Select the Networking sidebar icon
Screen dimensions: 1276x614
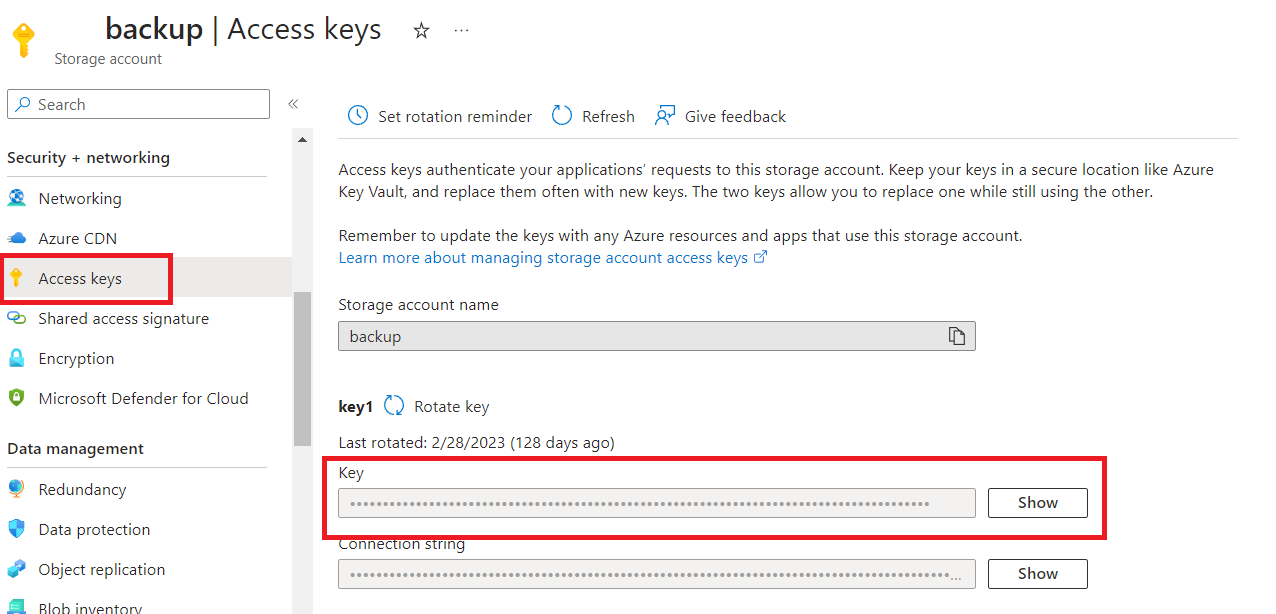18,198
